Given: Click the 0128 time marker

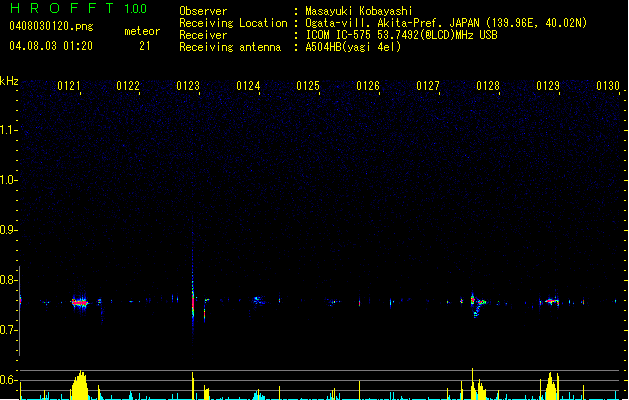Looking at the screenshot, I should click(488, 86).
